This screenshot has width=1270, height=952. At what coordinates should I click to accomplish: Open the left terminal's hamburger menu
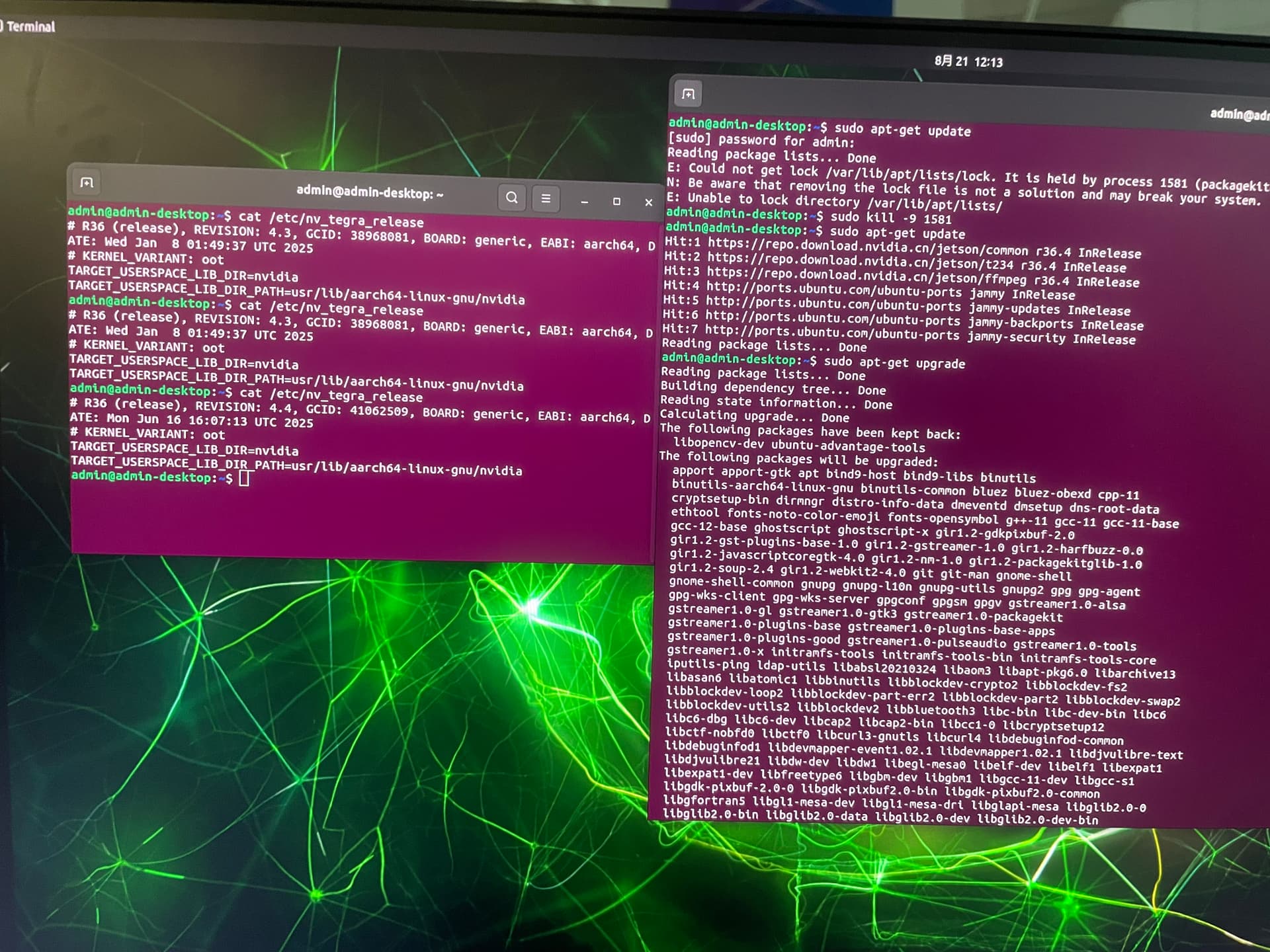coord(546,198)
